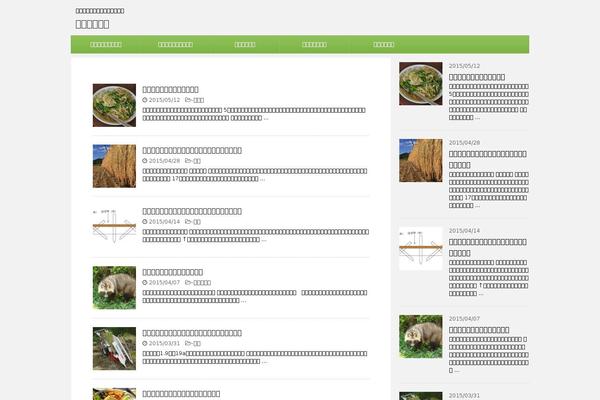Open the sidebar post title below 2015/04/14
Screen dimensions: 600x400
click(488, 248)
